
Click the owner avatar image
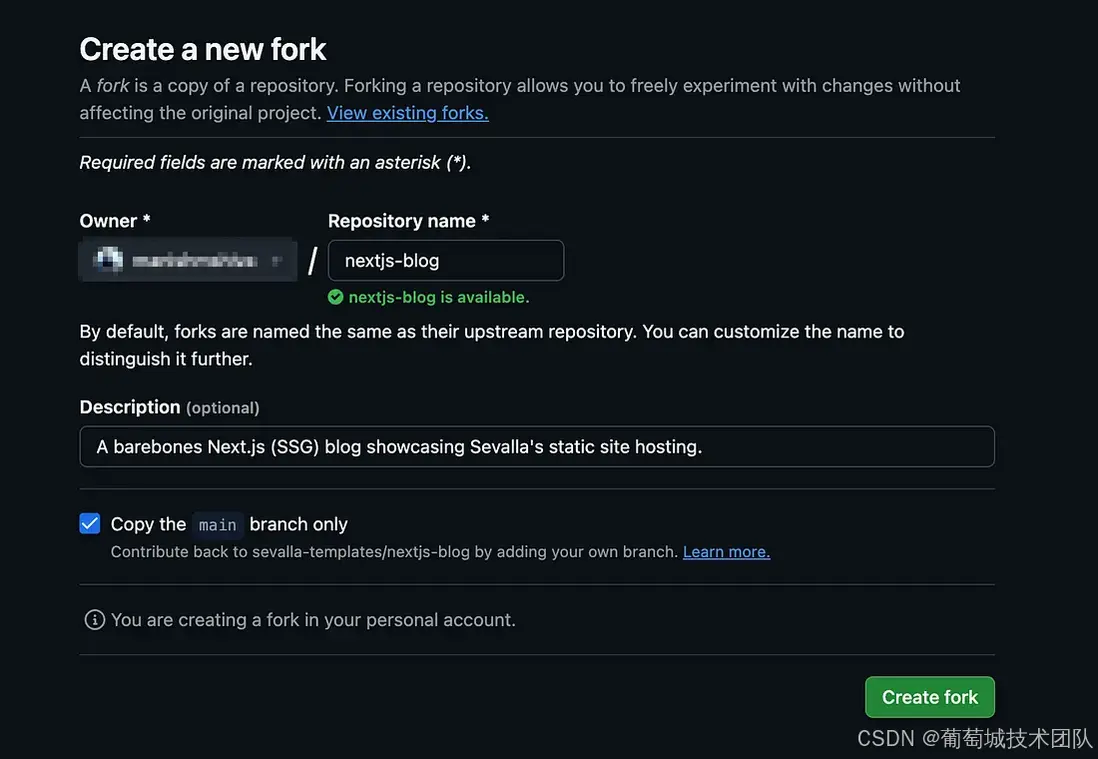[107, 261]
